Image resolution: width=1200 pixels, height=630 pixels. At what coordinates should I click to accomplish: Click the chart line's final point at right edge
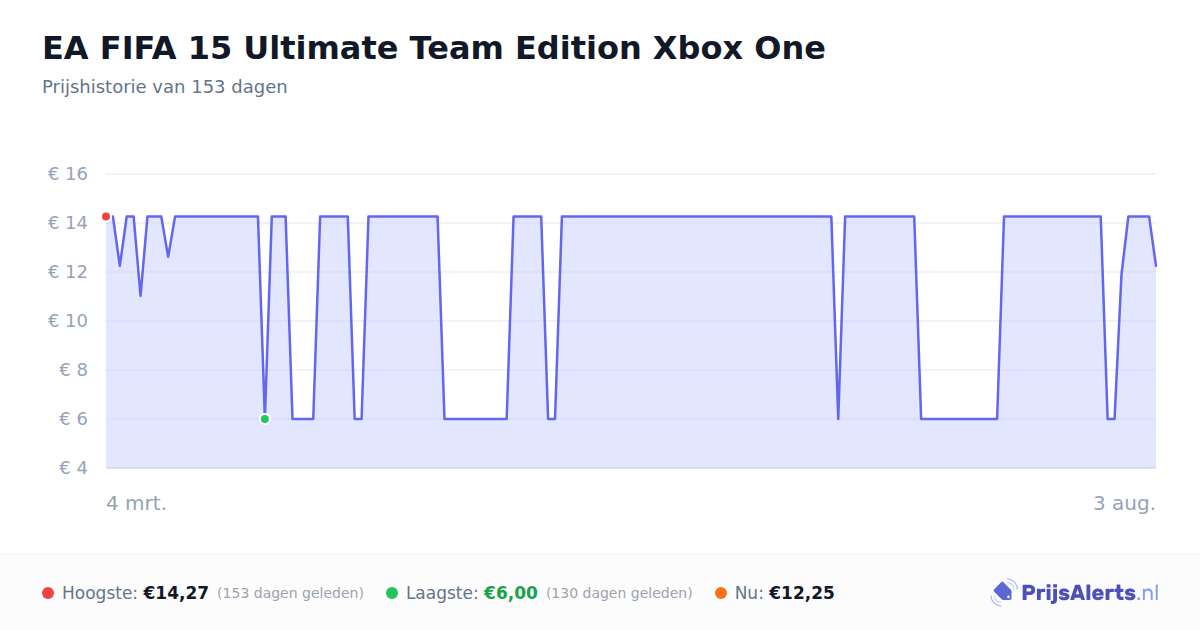tap(1155, 265)
